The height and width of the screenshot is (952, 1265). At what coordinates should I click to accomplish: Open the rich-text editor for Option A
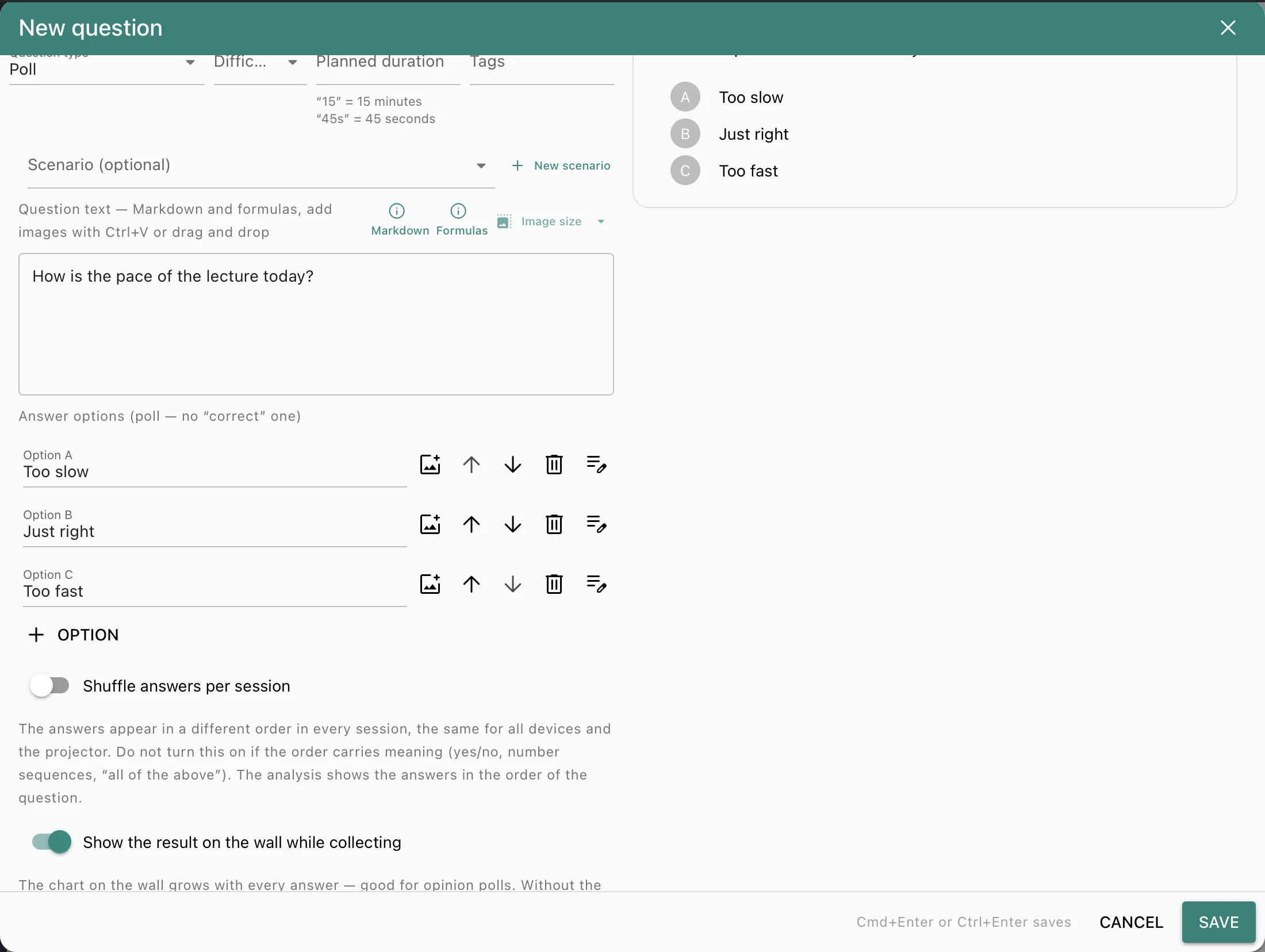[x=596, y=465]
